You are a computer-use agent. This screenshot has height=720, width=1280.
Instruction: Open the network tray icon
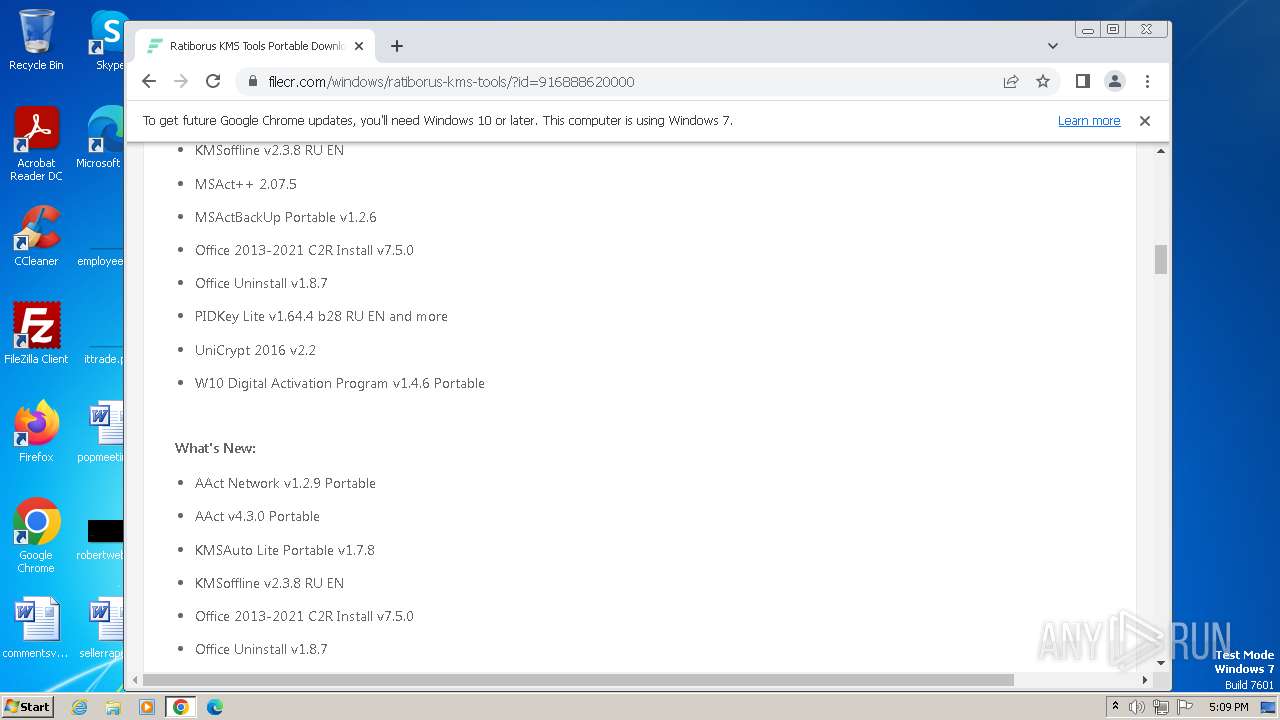click(x=1160, y=707)
